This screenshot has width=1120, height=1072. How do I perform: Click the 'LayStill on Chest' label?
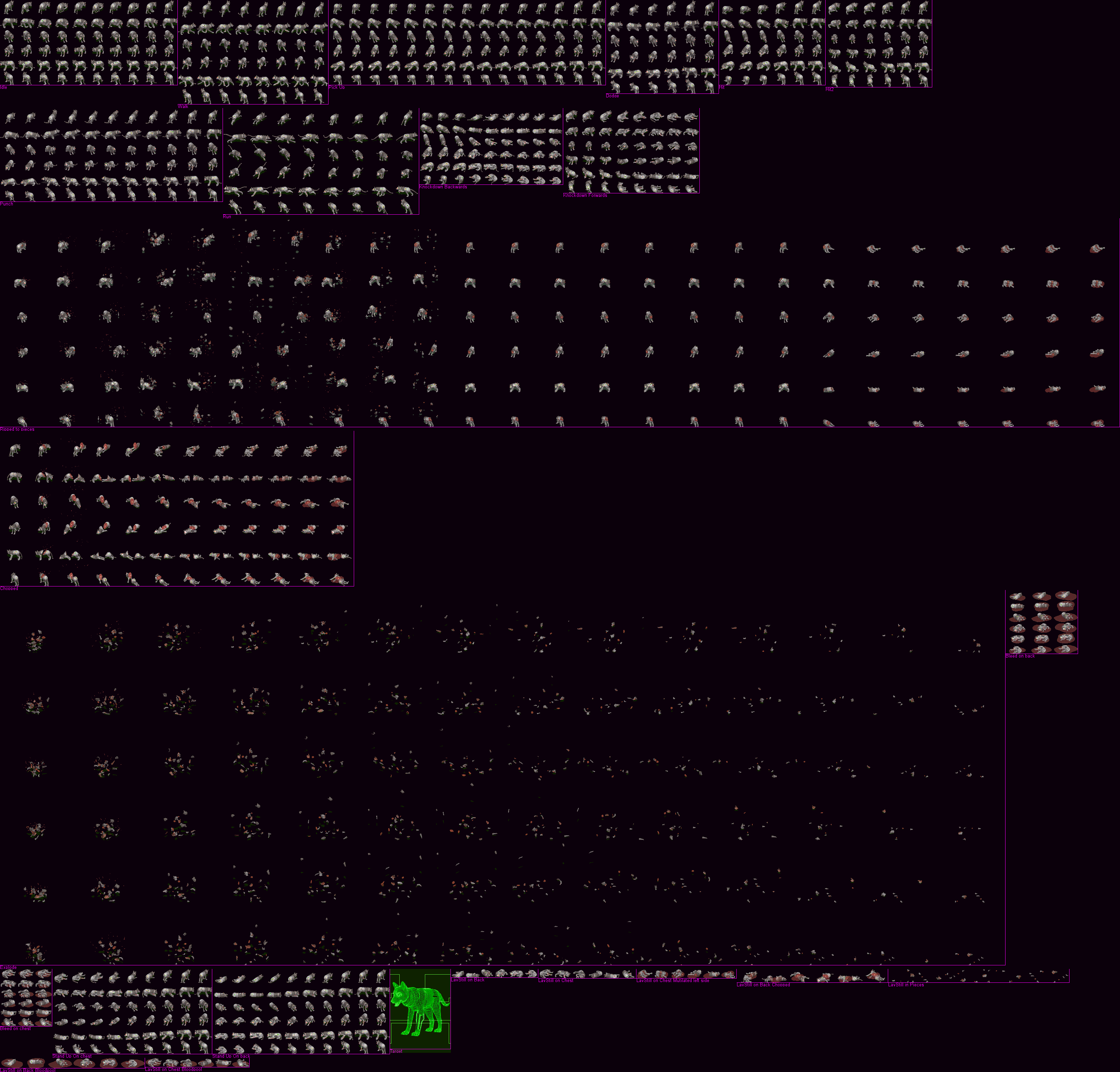555,980
